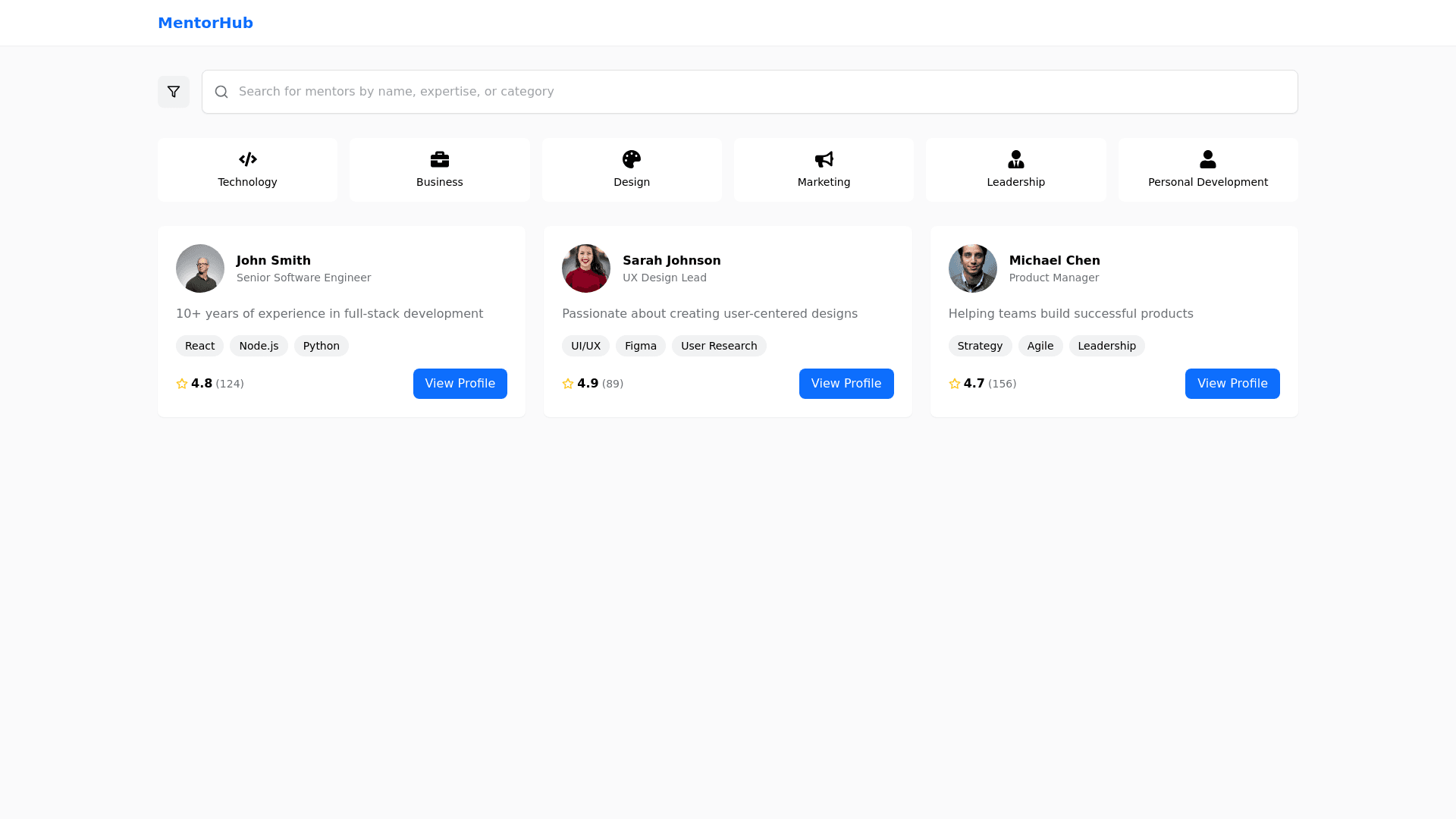The height and width of the screenshot is (819, 1456).
Task: Click the Agile skill tag
Action: pyautogui.click(x=1040, y=346)
